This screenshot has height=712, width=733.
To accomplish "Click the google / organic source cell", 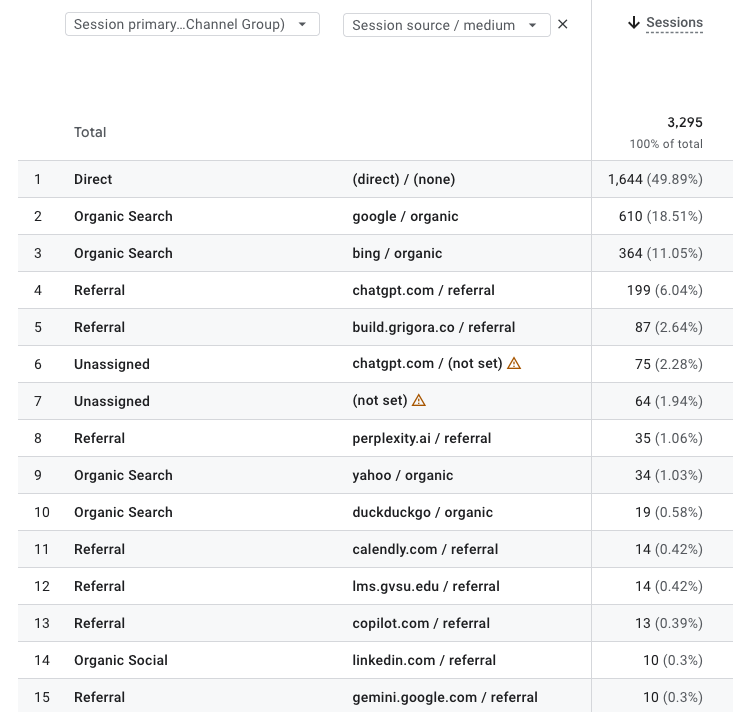I will [x=405, y=216].
